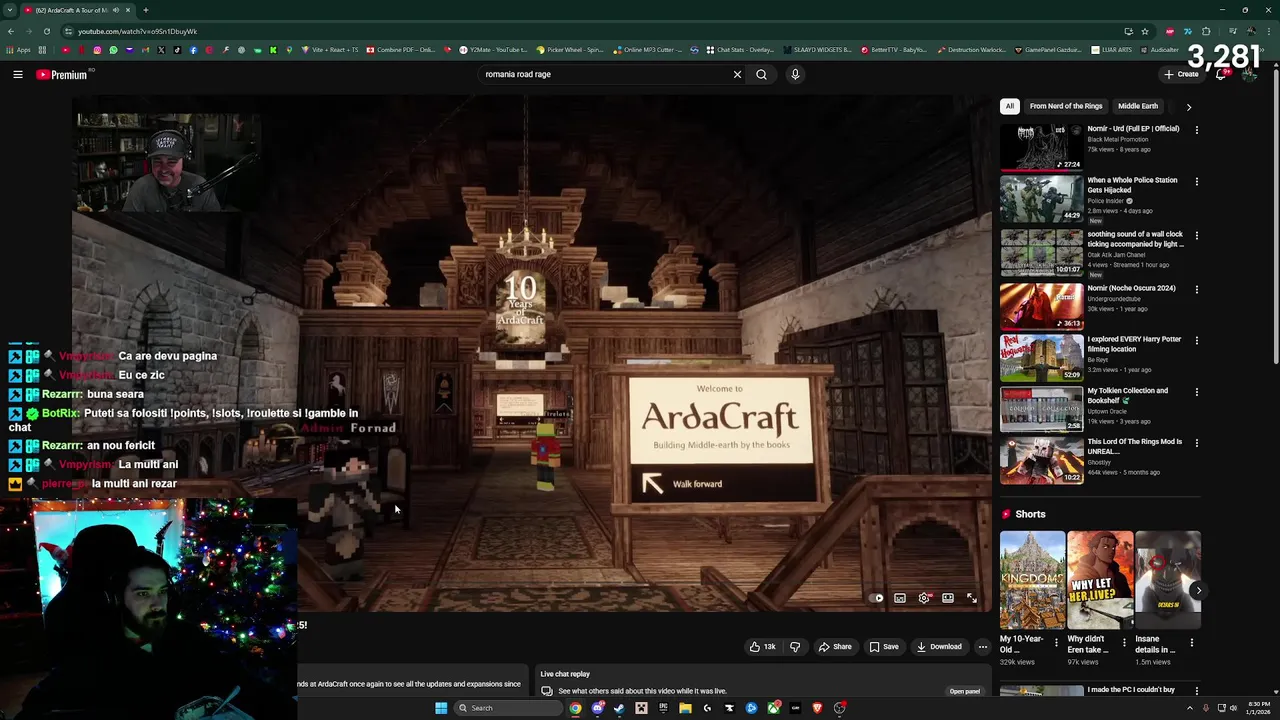Image resolution: width=1280 pixels, height=720 pixels.
Task: Go back with browser back arrow
Action: point(11,31)
